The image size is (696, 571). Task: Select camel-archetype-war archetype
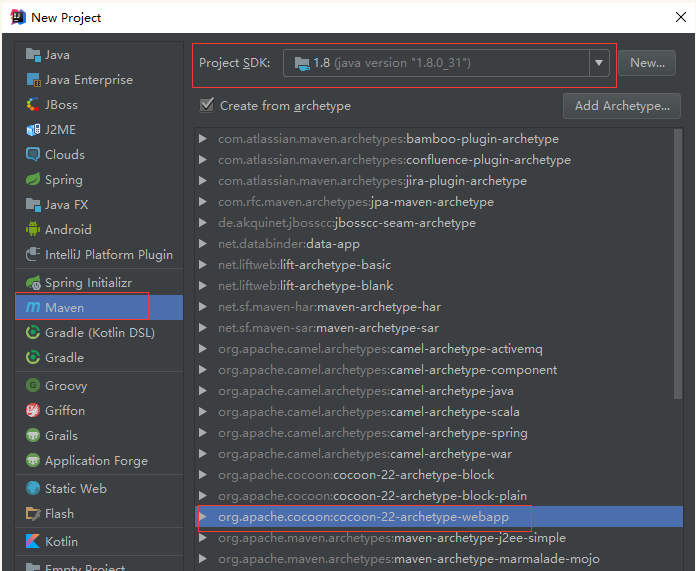(365, 454)
